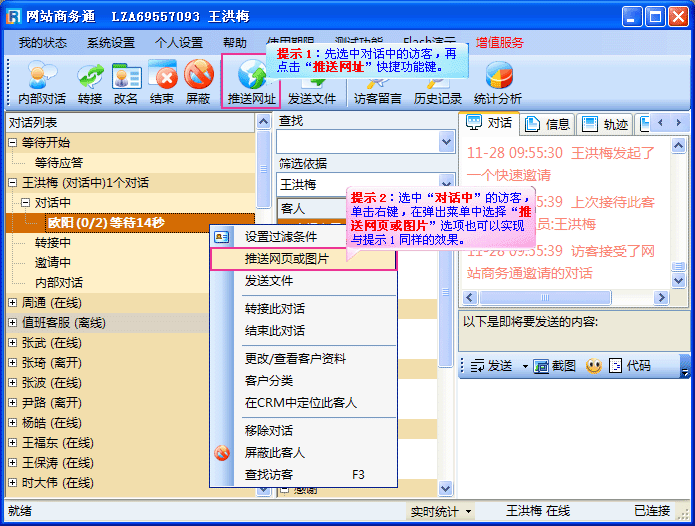Switch to the 信息 tab
This screenshot has width=695, height=526.
pos(548,124)
